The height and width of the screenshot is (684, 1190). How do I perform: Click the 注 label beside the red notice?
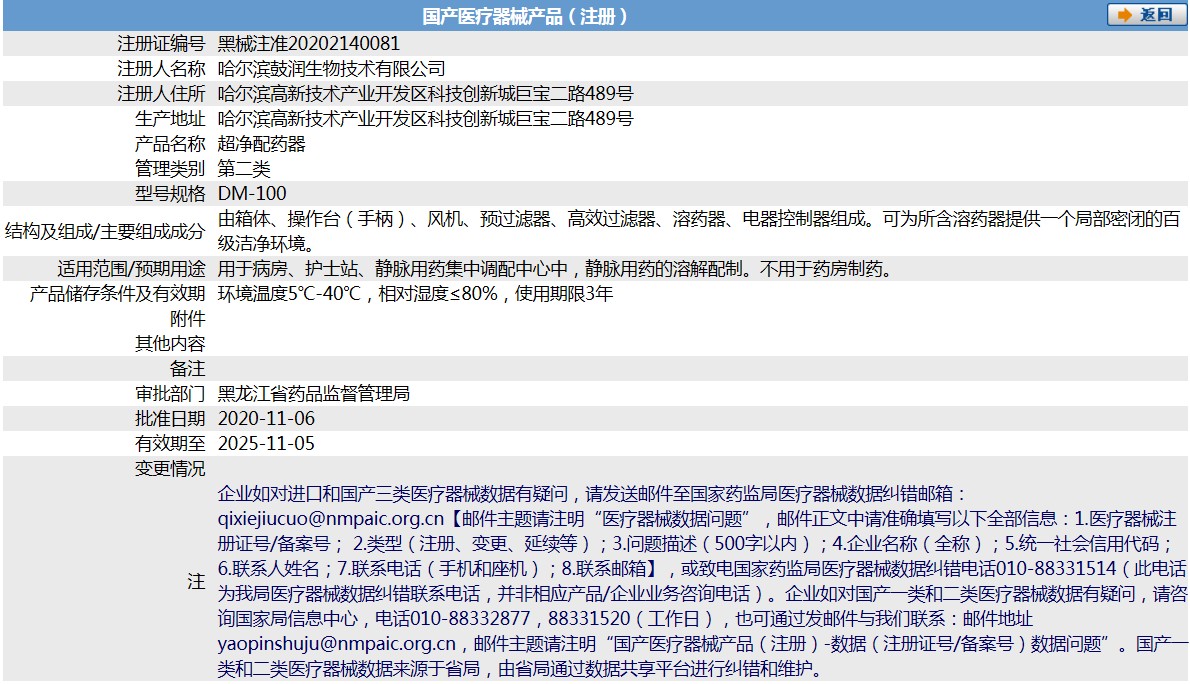(x=197, y=582)
